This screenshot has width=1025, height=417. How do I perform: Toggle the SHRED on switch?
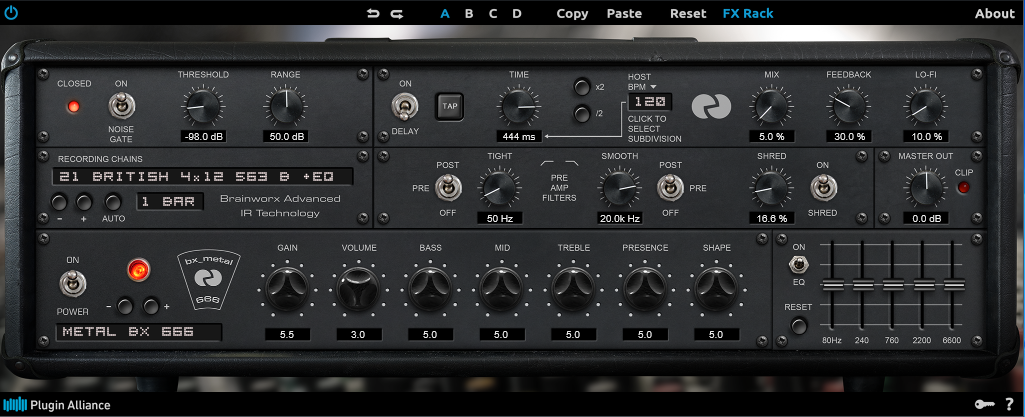point(822,188)
